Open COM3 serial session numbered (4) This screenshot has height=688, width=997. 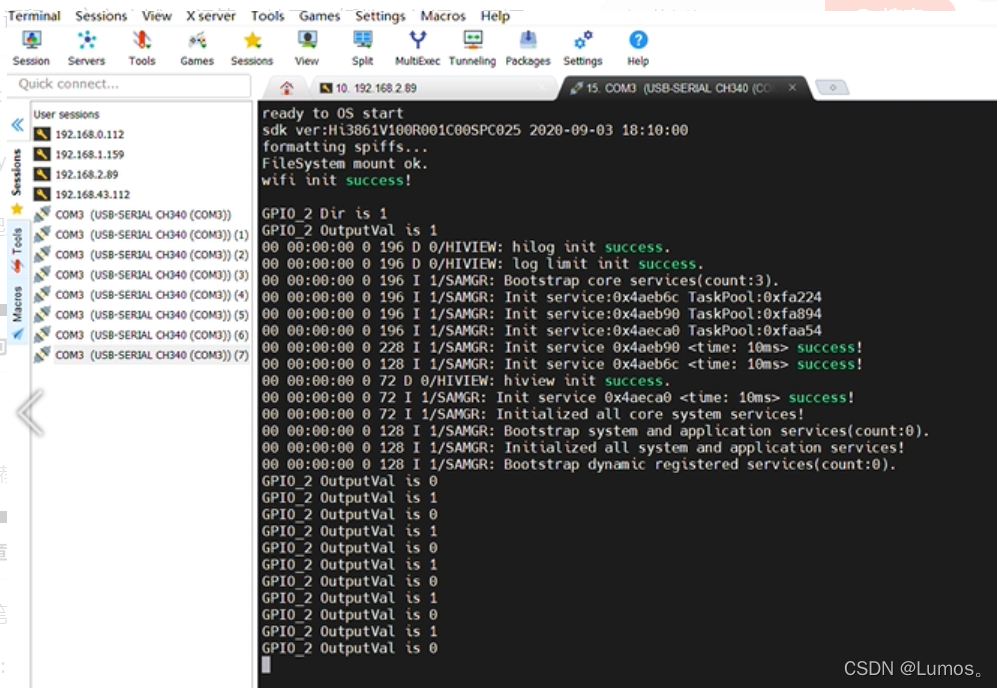point(152,295)
